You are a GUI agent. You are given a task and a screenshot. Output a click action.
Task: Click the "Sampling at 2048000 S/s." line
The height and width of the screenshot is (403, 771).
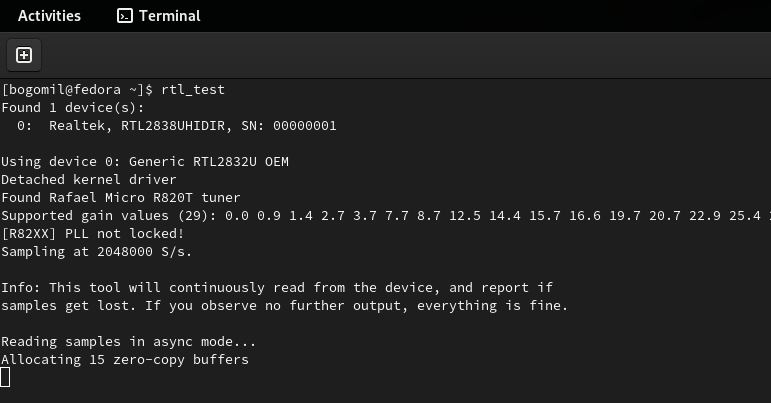(97, 252)
